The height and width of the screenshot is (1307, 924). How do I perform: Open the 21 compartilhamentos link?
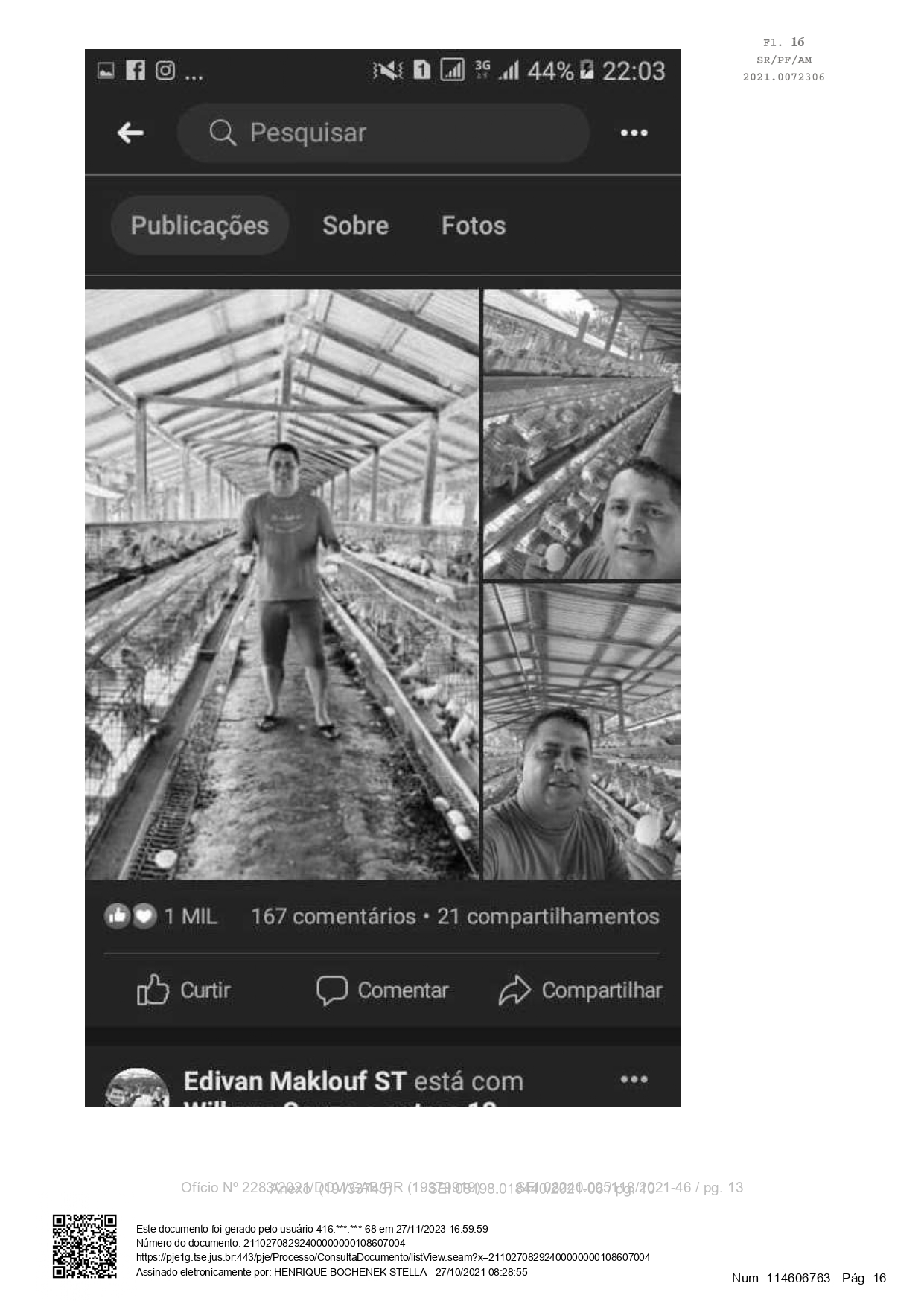point(548,916)
